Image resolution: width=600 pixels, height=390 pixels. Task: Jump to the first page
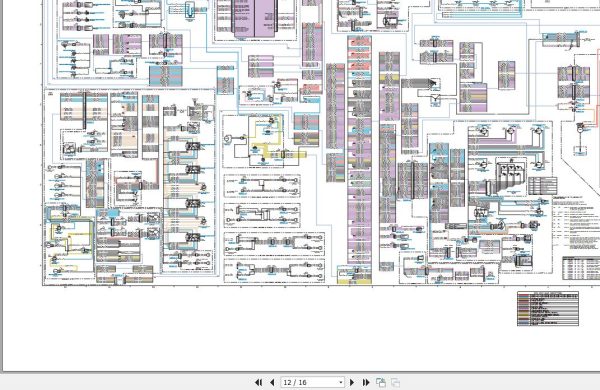point(258,382)
